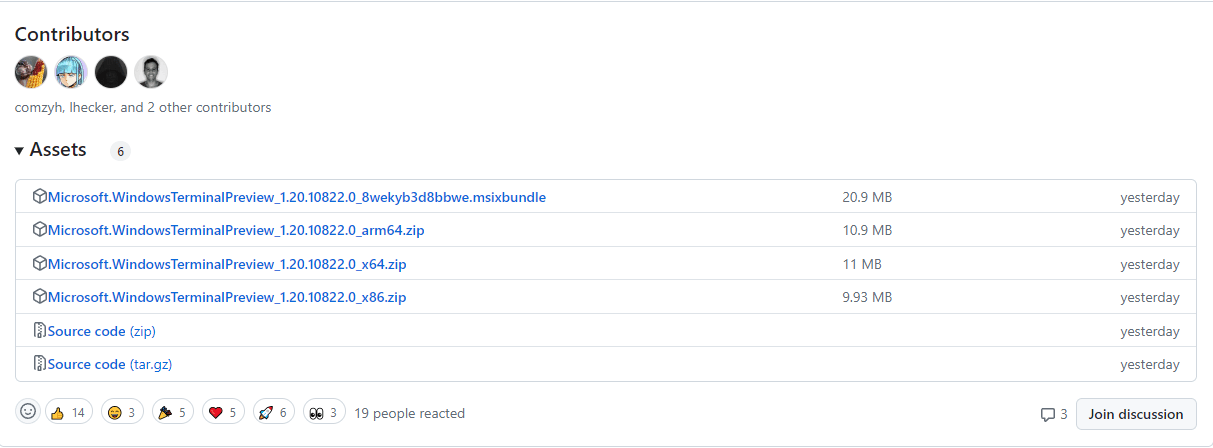
Task: Click the dark third contributor avatar
Action: (x=111, y=72)
